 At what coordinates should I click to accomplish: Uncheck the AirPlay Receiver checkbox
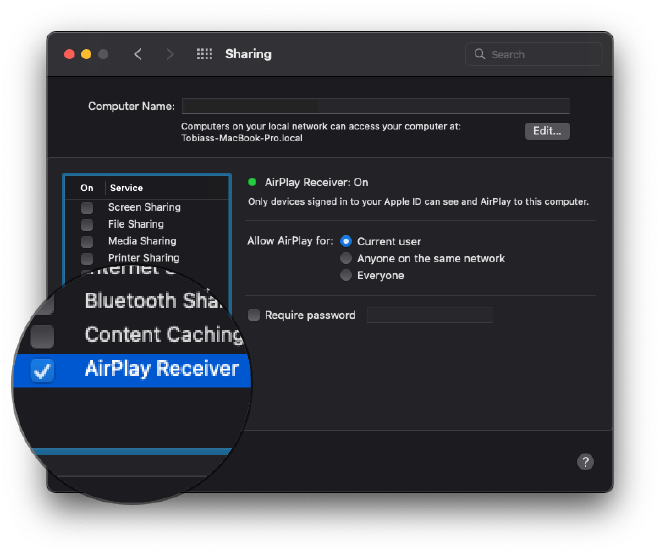pyautogui.click(x=42, y=370)
